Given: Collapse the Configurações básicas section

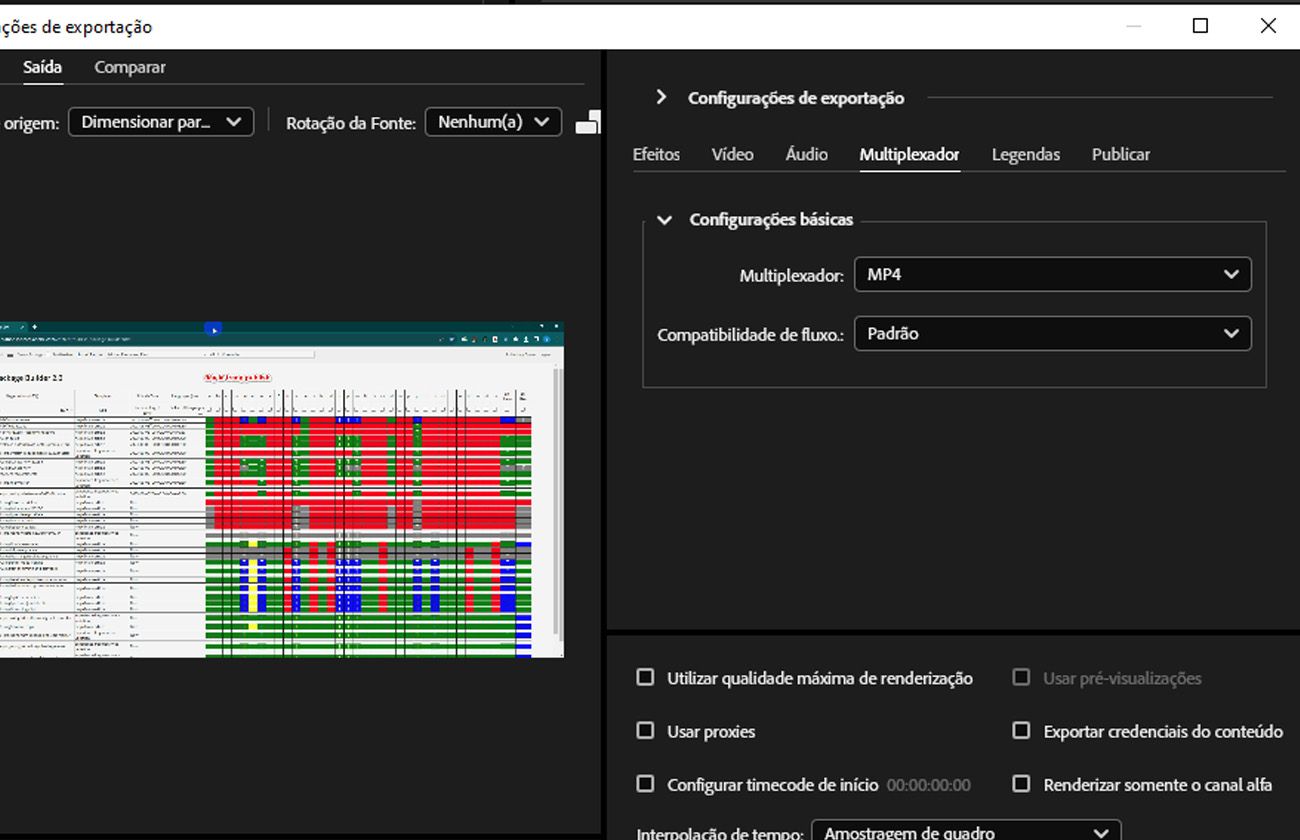Looking at the screenshot, I should tap(665, 220).
